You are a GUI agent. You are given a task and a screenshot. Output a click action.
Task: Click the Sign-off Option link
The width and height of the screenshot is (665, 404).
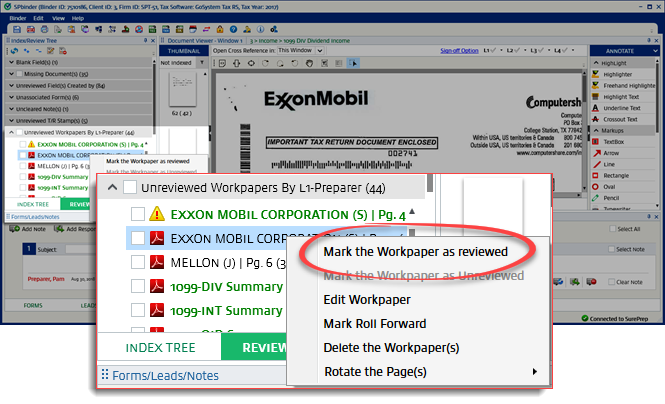459,51
